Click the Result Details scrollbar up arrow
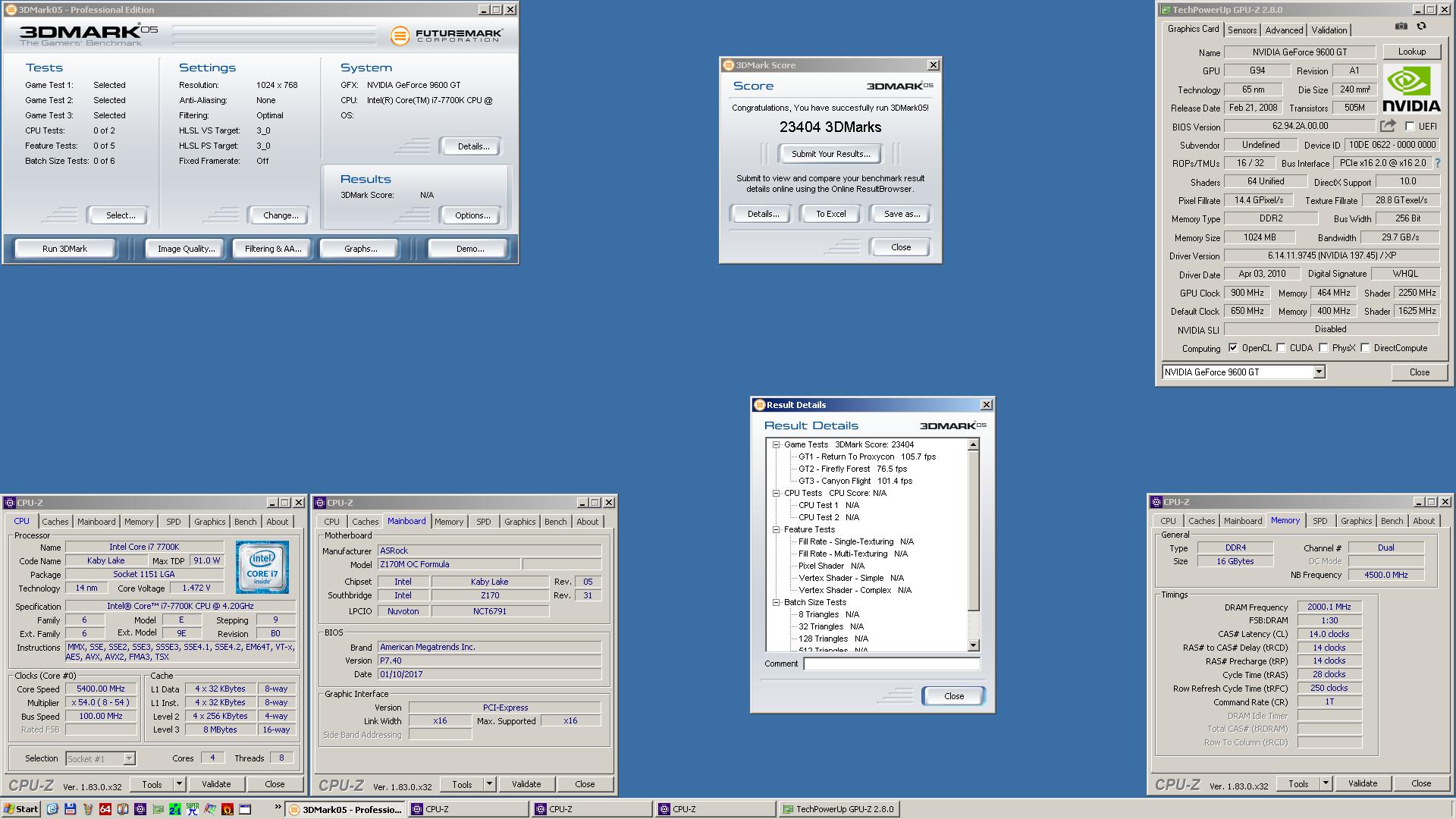Viewport: 1456px width, 819px height. (x=974, y=445)
